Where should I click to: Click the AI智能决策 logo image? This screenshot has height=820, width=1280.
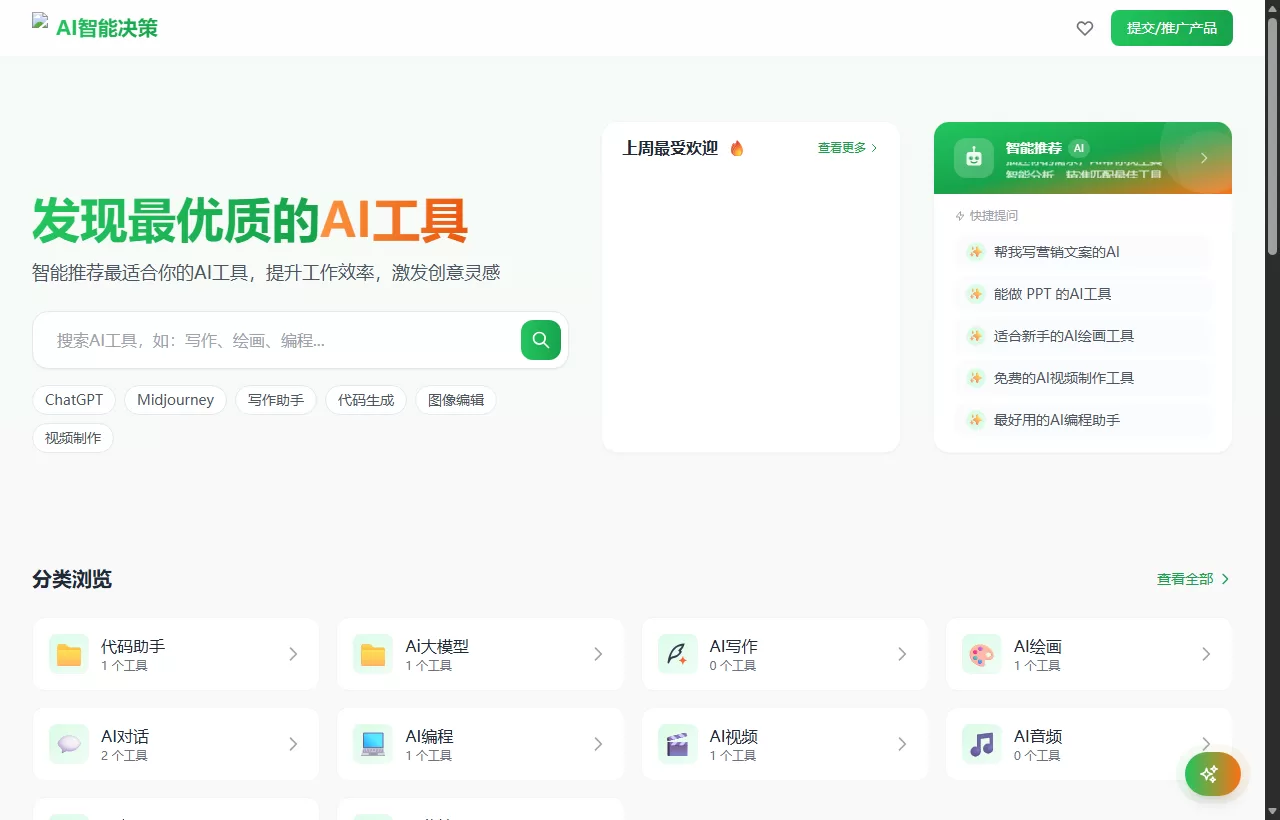pos(40,20)
